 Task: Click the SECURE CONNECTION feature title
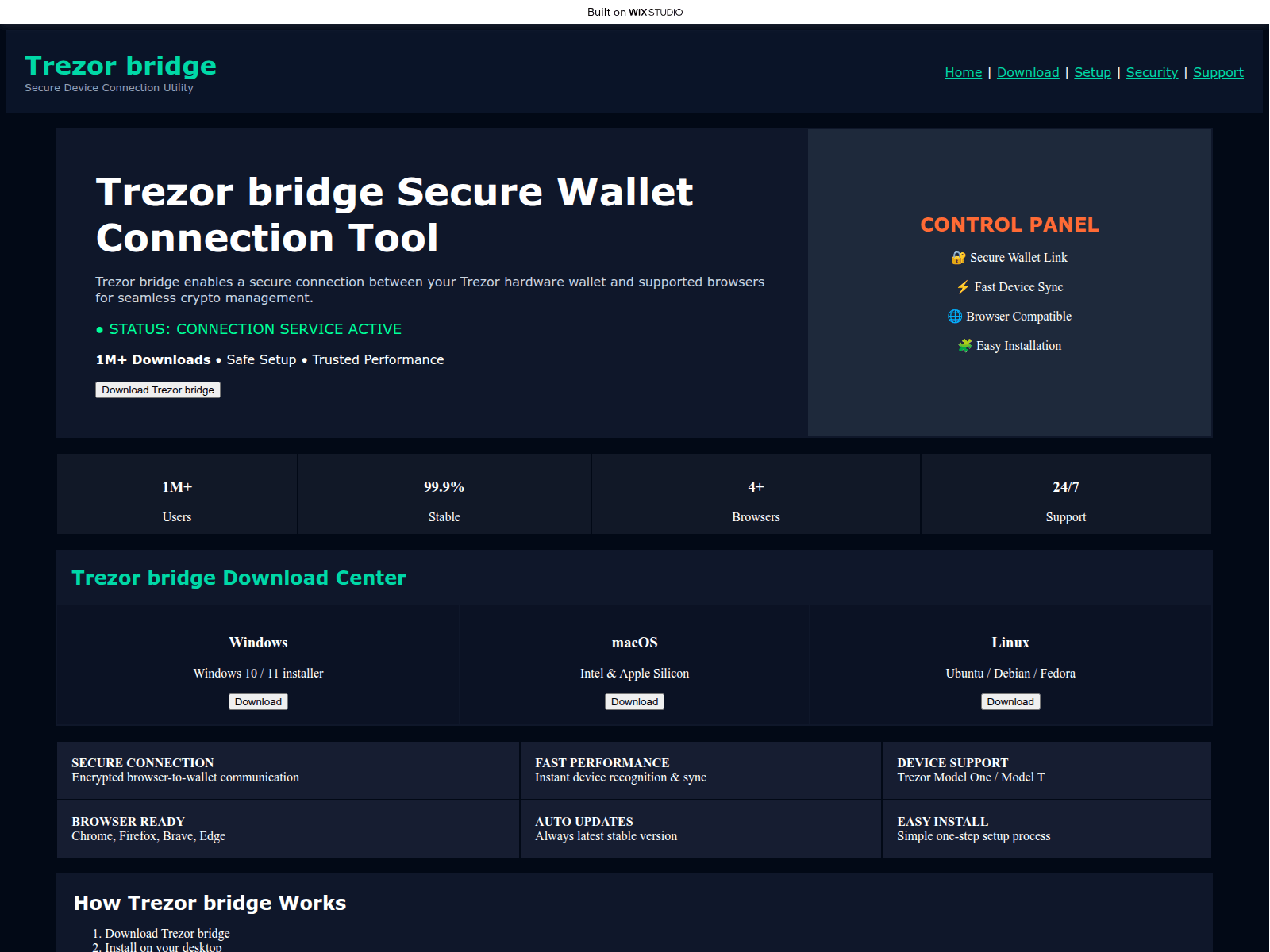click(143, 763)
